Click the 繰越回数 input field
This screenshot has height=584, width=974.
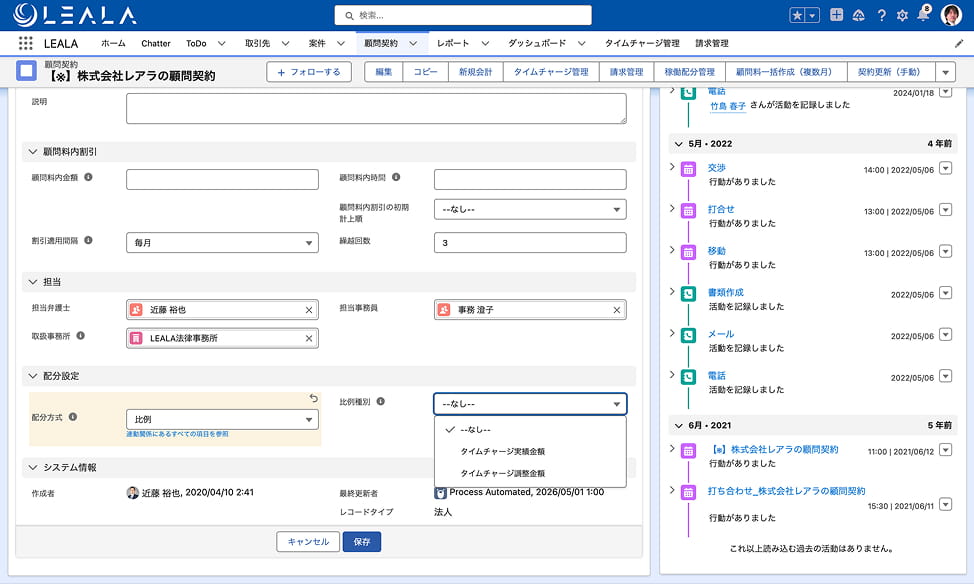(x=530, y=243)
